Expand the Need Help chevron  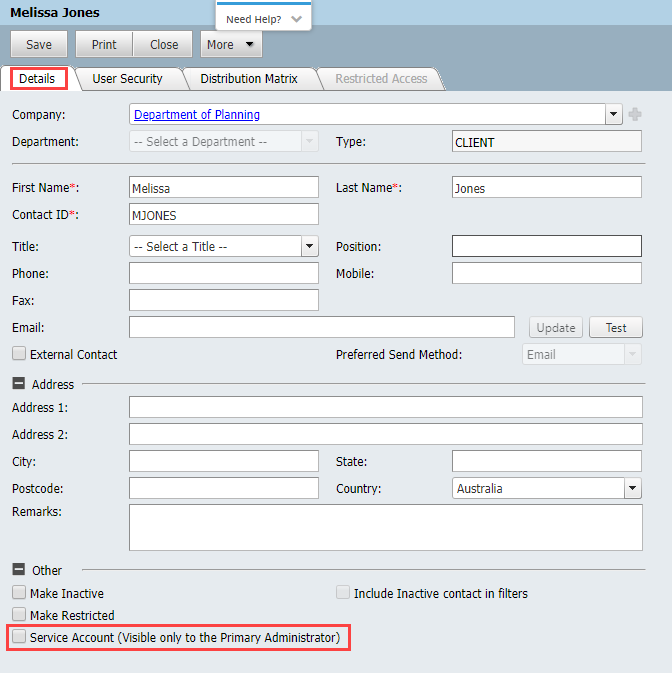(x=296, y=19)
